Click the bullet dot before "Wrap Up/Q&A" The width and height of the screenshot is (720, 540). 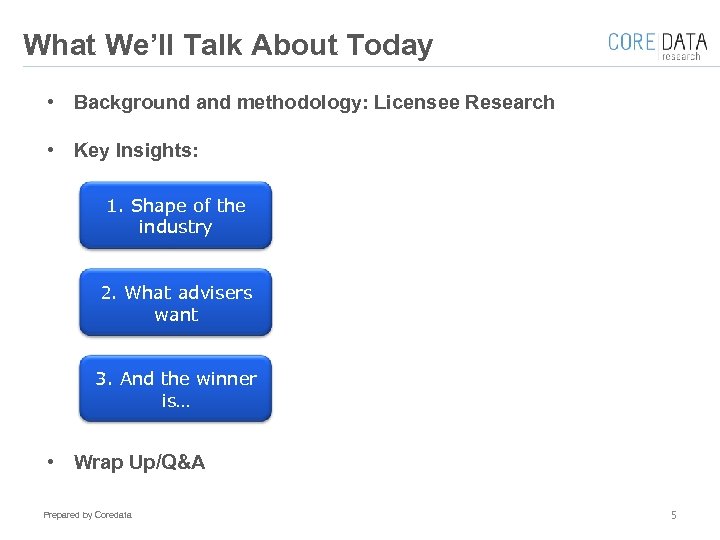tap(48, 462)
